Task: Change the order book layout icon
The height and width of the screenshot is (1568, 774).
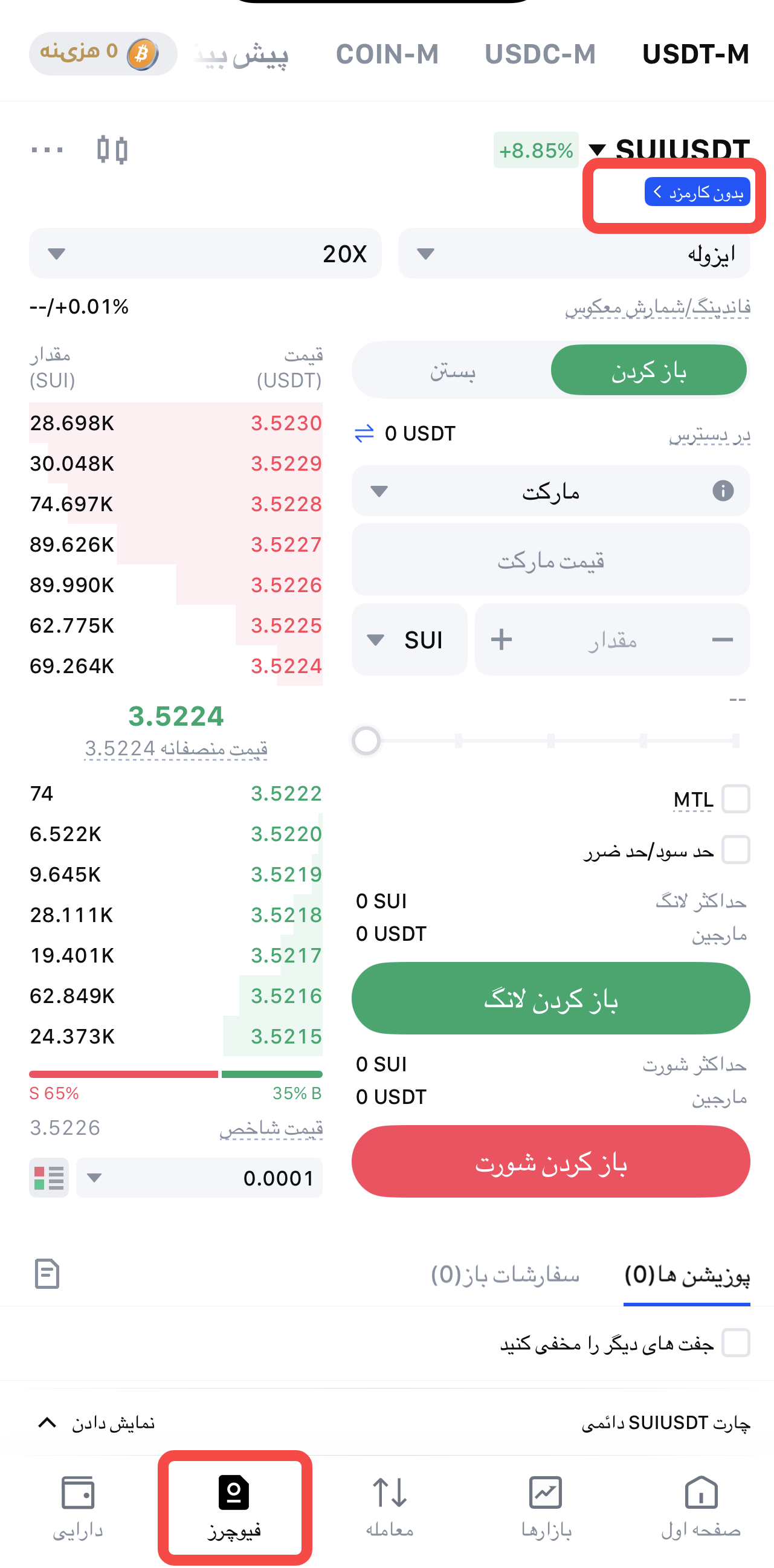Action: [49, 1178]
